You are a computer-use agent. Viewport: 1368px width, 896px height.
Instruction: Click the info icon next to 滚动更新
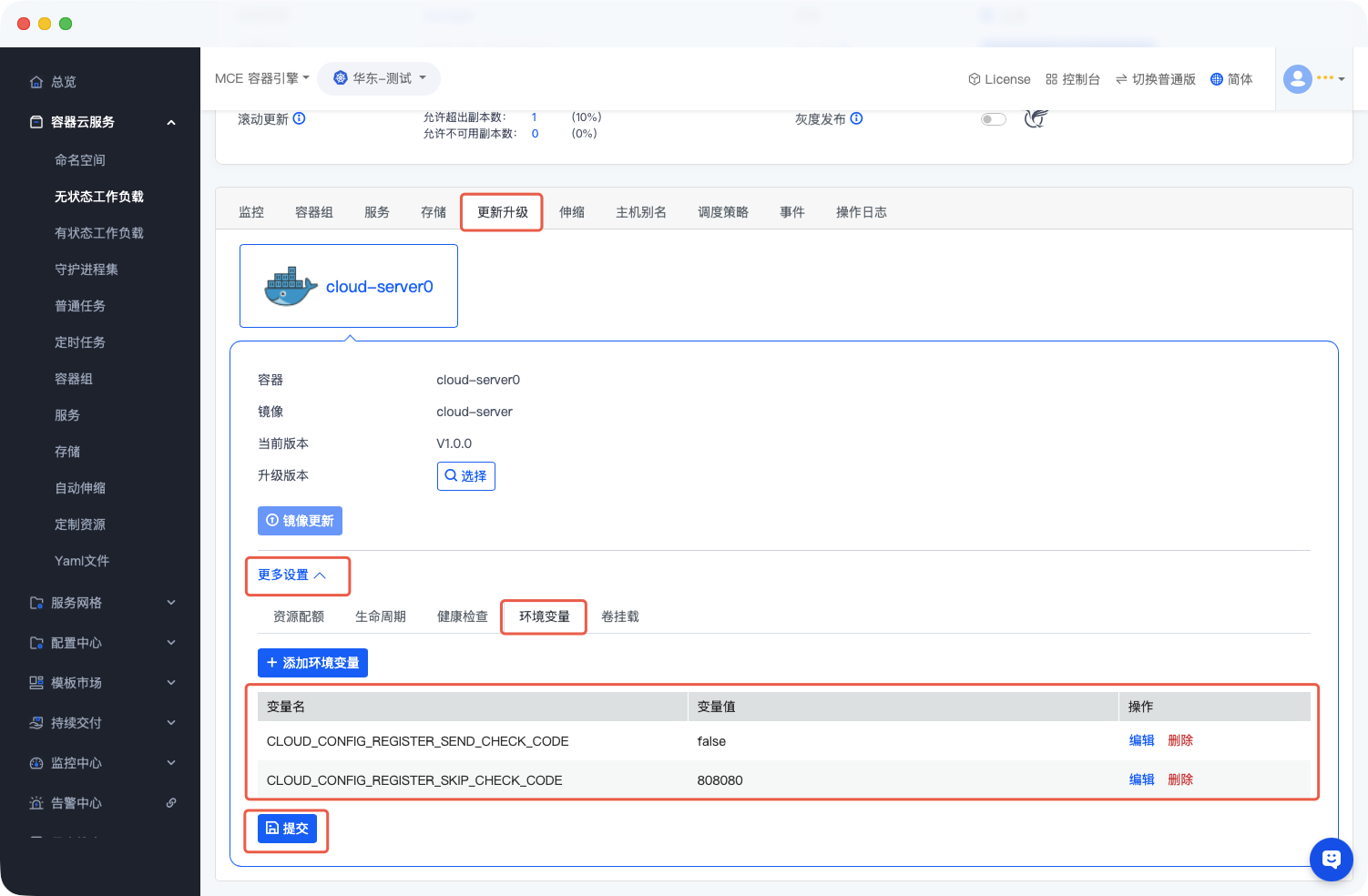coord(299,118)
